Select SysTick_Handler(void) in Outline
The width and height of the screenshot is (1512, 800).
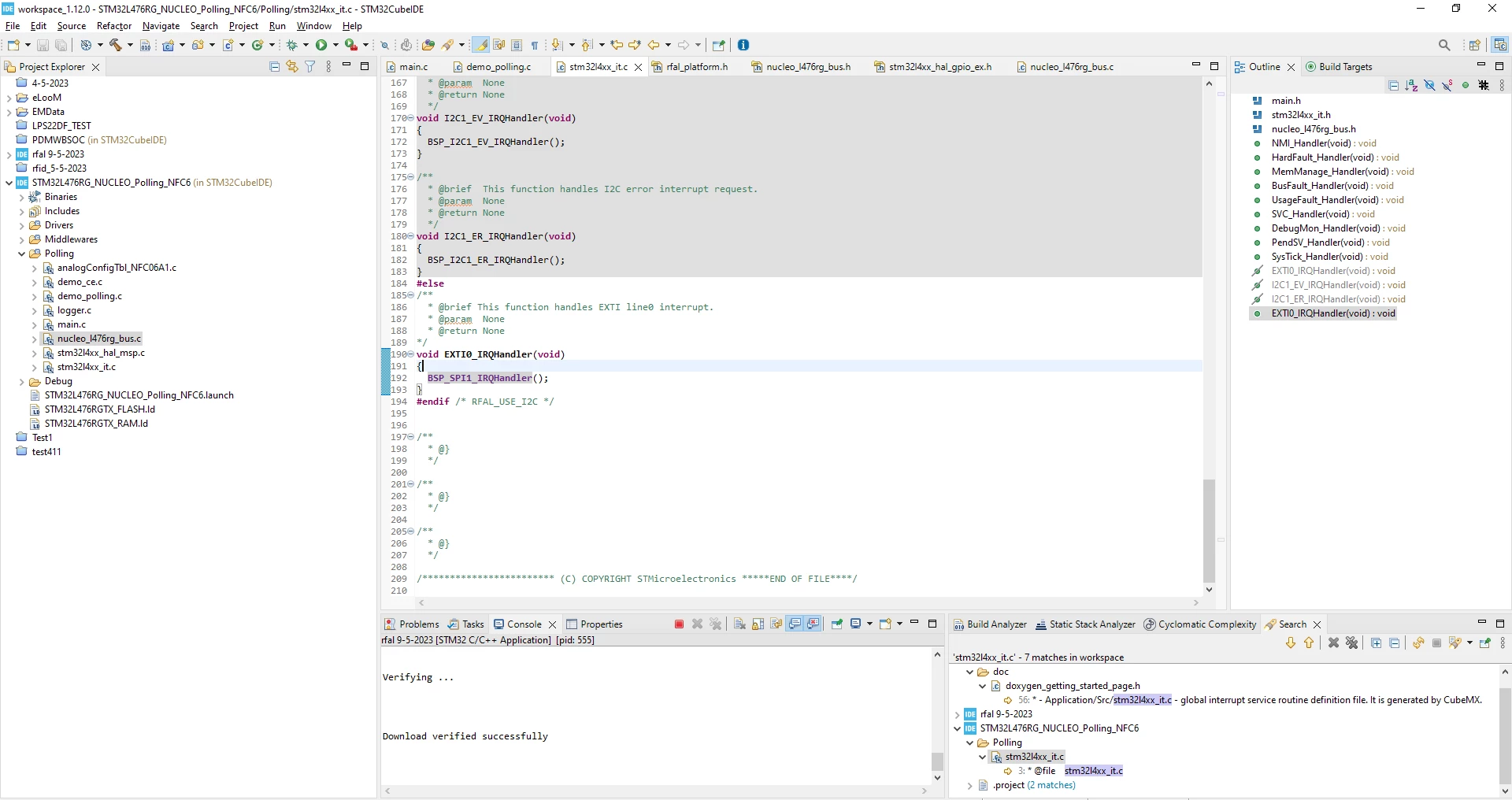point(1330,257)
